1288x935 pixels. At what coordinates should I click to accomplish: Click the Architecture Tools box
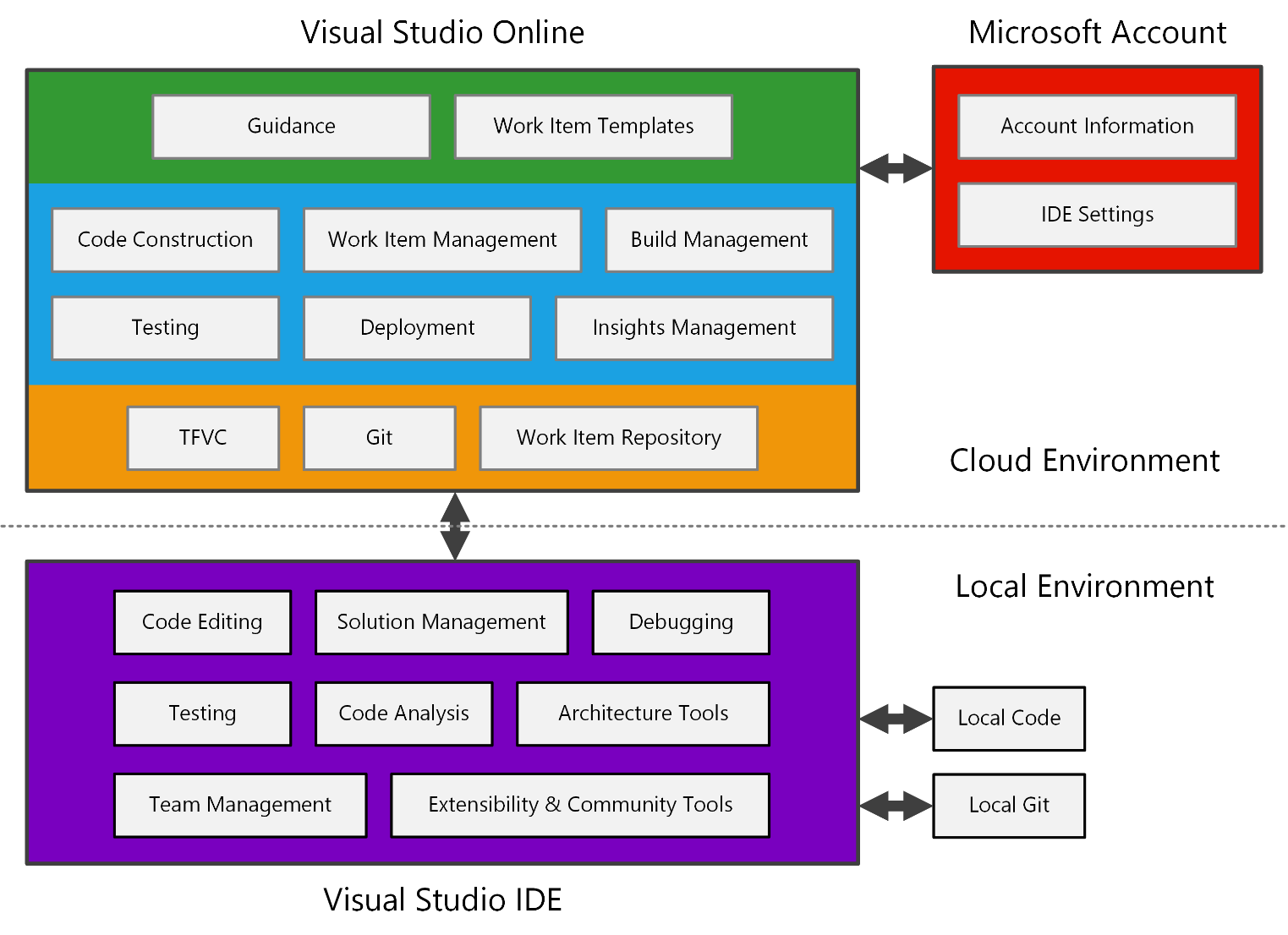pyautogui.click(x=643, y=714)
